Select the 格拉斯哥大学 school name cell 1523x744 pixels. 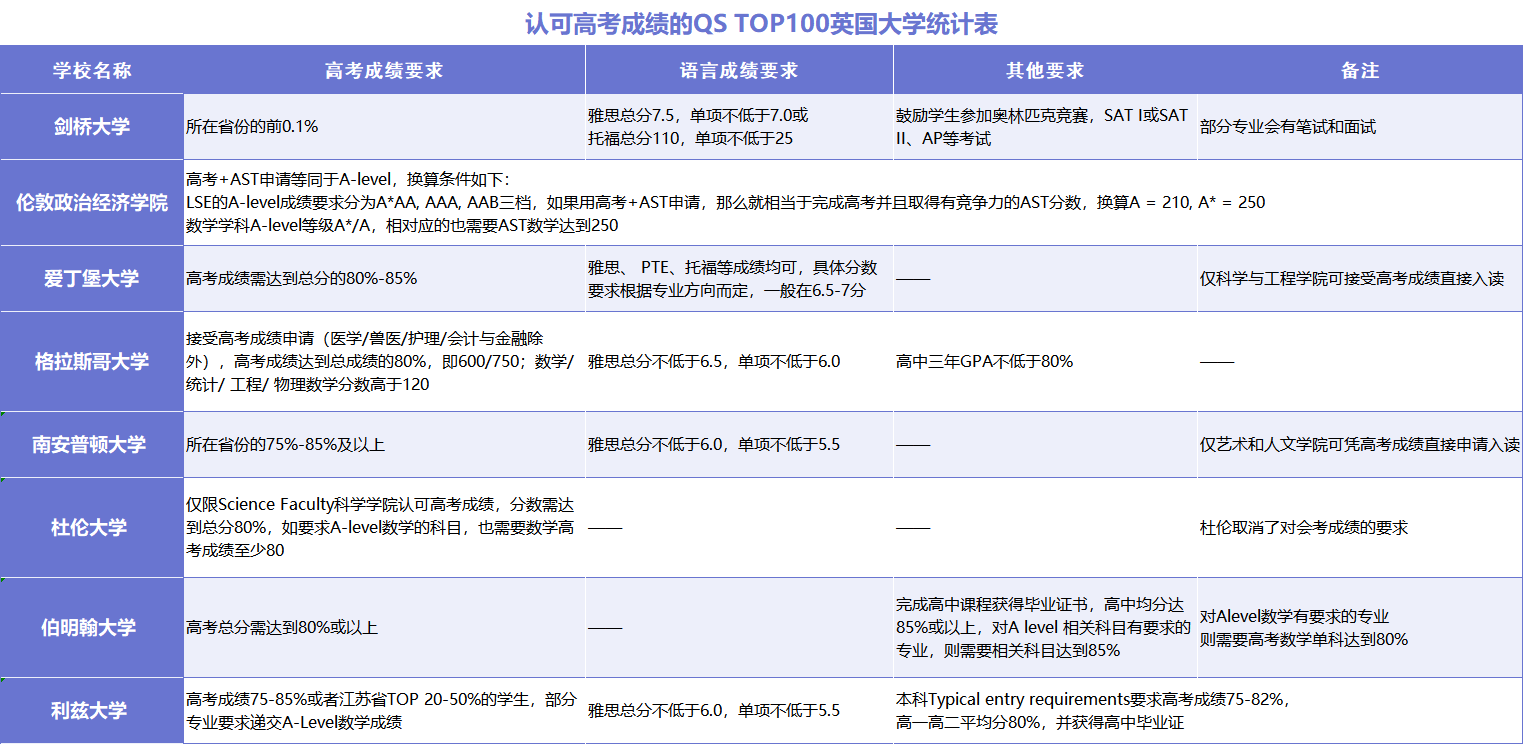(92, 361)
